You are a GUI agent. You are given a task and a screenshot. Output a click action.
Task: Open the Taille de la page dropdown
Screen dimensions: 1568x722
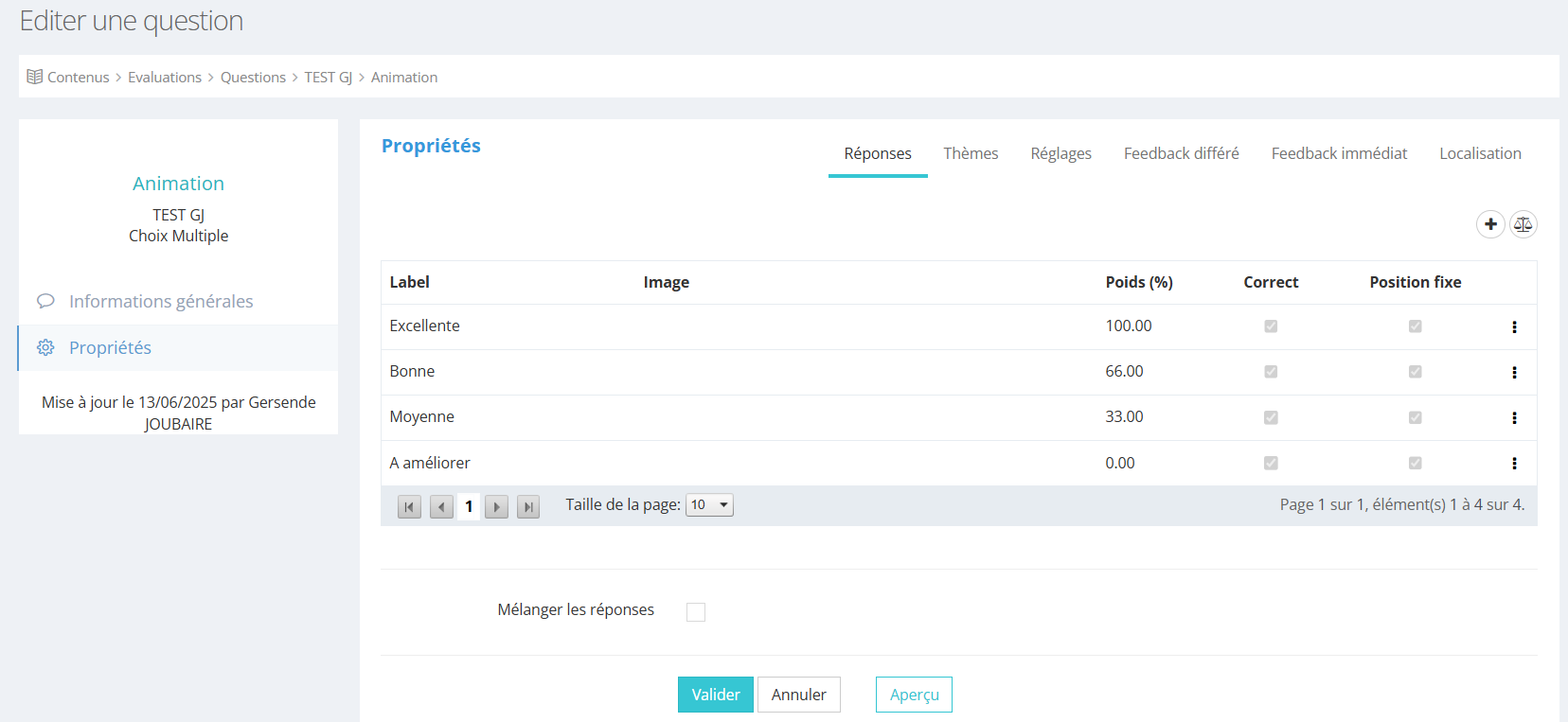pyautogui.click(x=709, y=505)
